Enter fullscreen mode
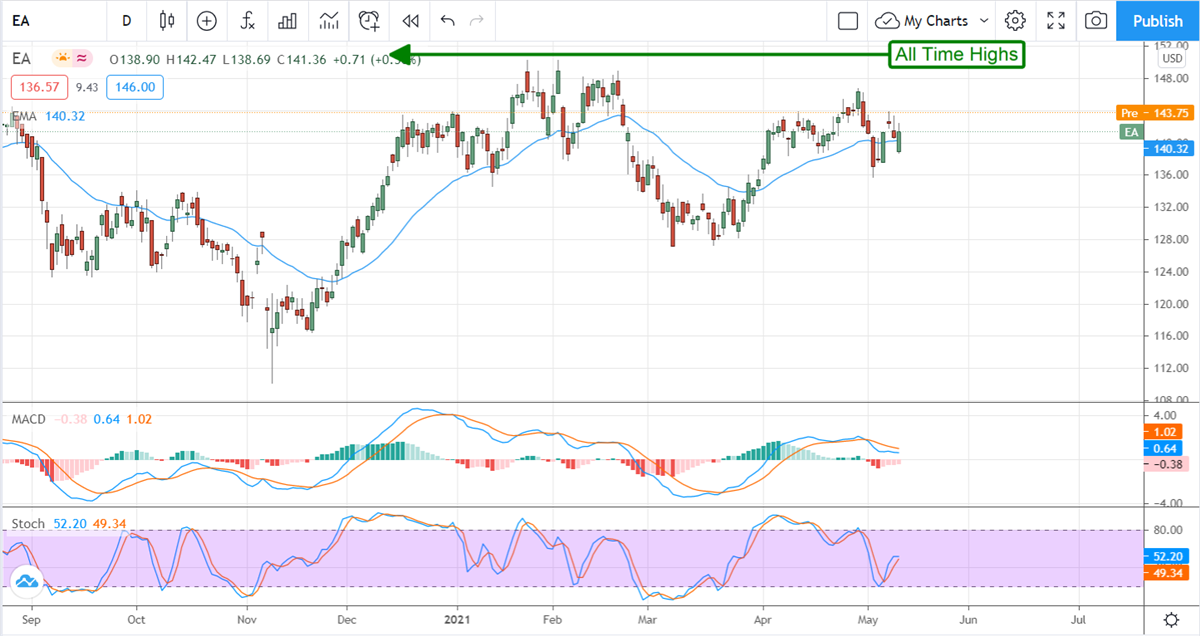 pos(1056,20)
